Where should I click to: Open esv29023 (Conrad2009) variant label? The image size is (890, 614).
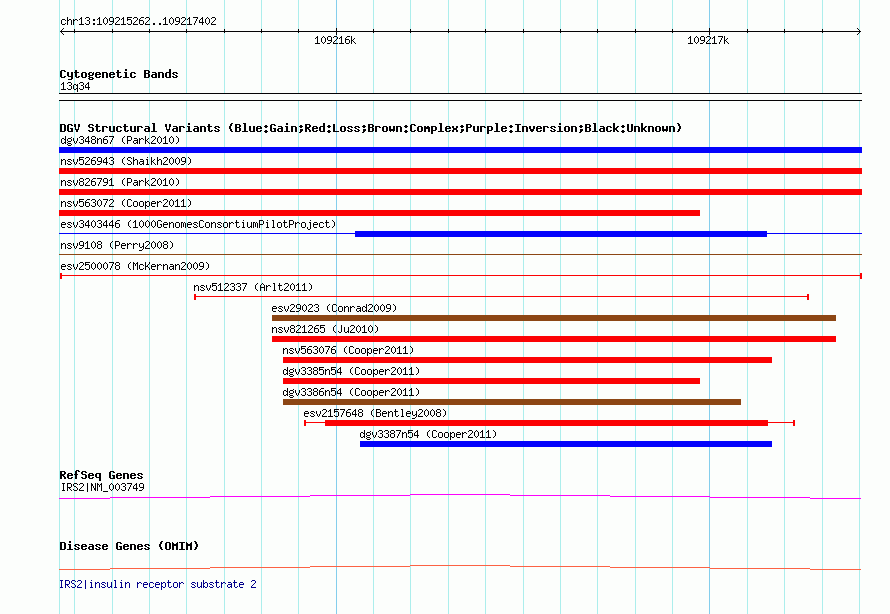coord(334,308)
